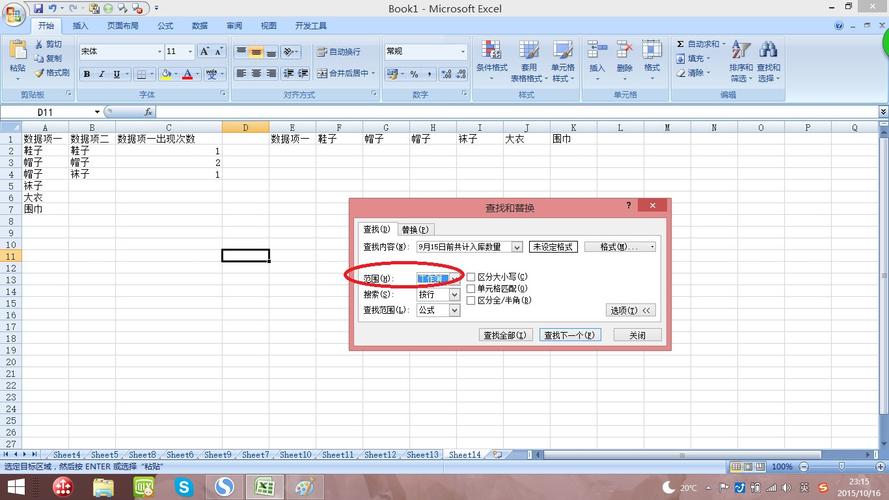The image size is (889, 500).
Task: Click the formula bar input
Action: tap(516, 112)
